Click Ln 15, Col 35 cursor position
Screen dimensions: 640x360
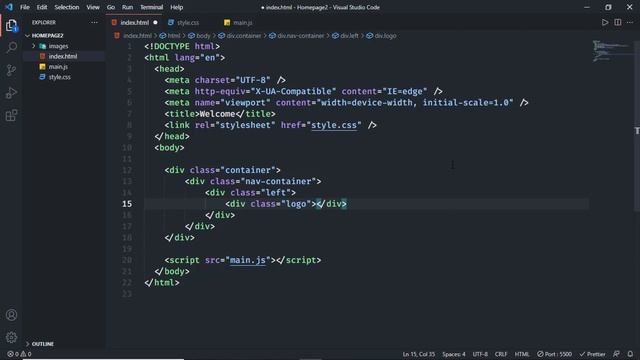[418, 354]
